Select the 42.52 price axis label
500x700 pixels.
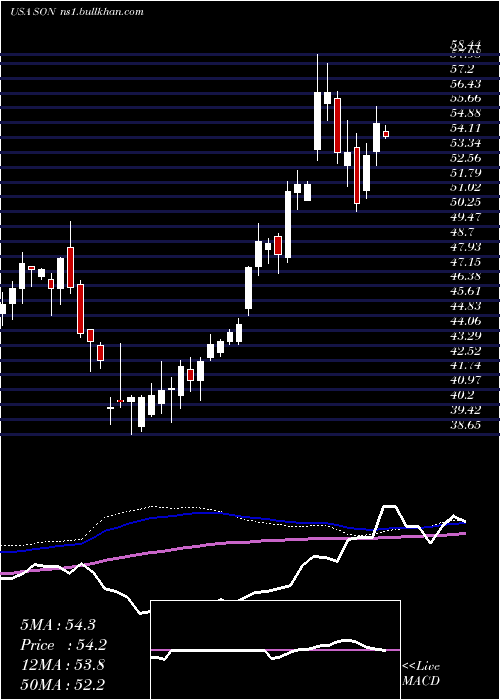[x=466, y=350]
